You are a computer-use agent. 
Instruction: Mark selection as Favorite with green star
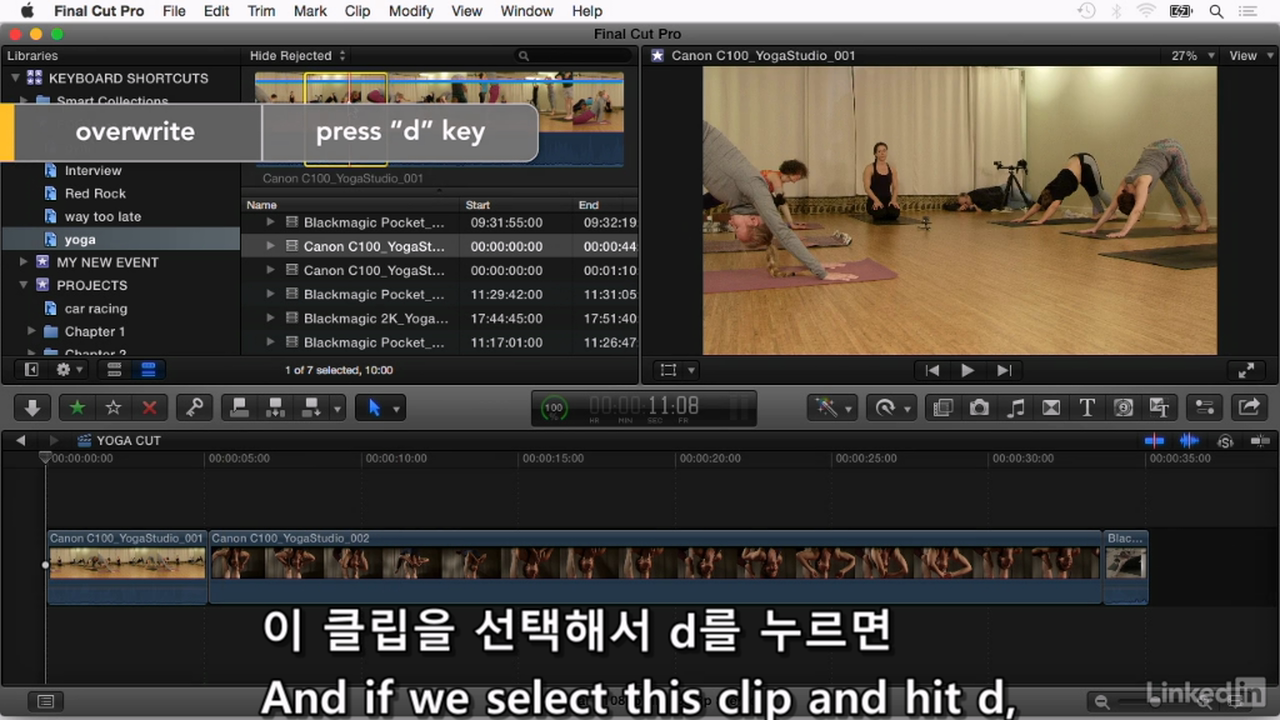tap(77, 408)
